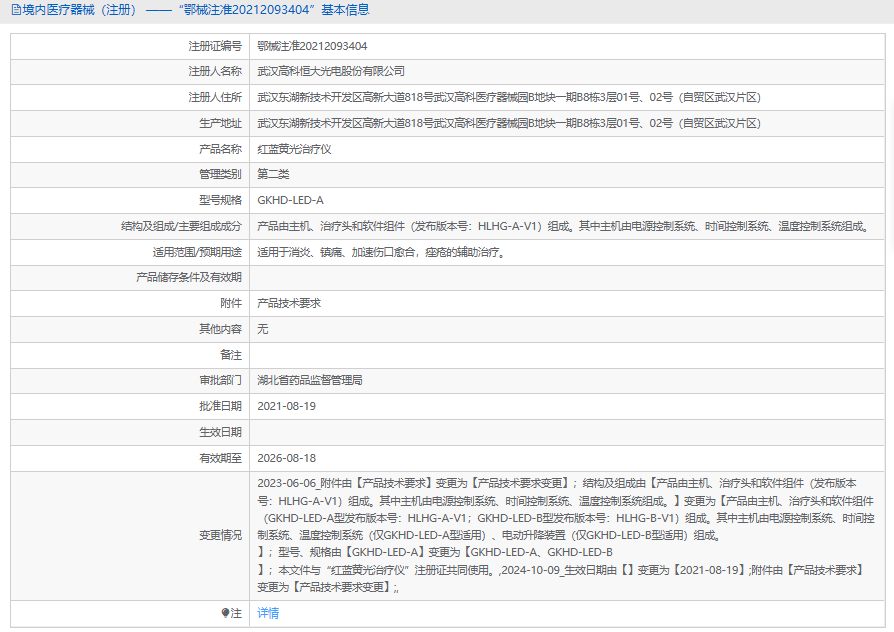Select the 第二类 category value
Screen dimensions: 894x632
(273, 174)
